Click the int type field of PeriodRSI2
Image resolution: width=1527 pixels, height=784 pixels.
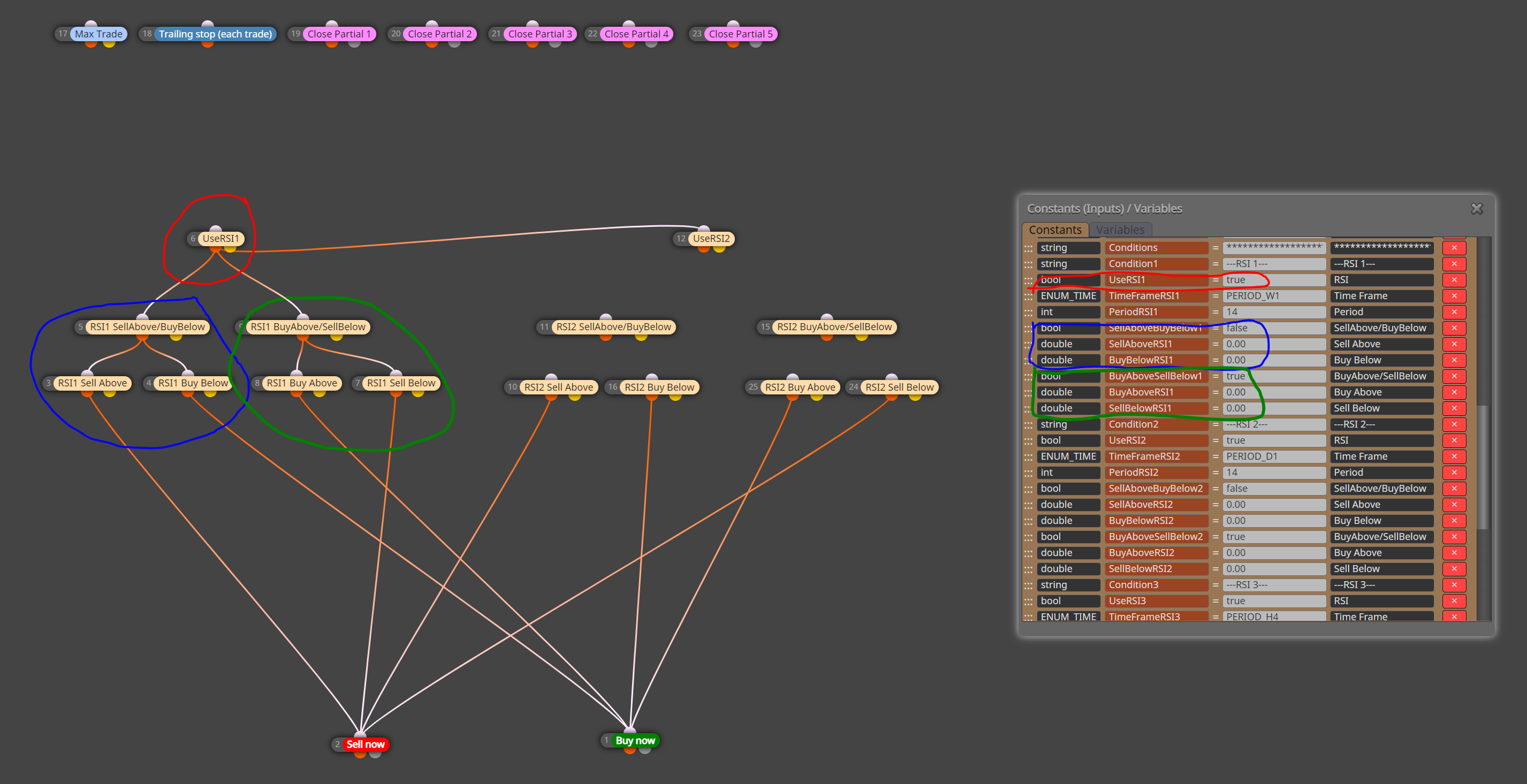(1068, 473)
